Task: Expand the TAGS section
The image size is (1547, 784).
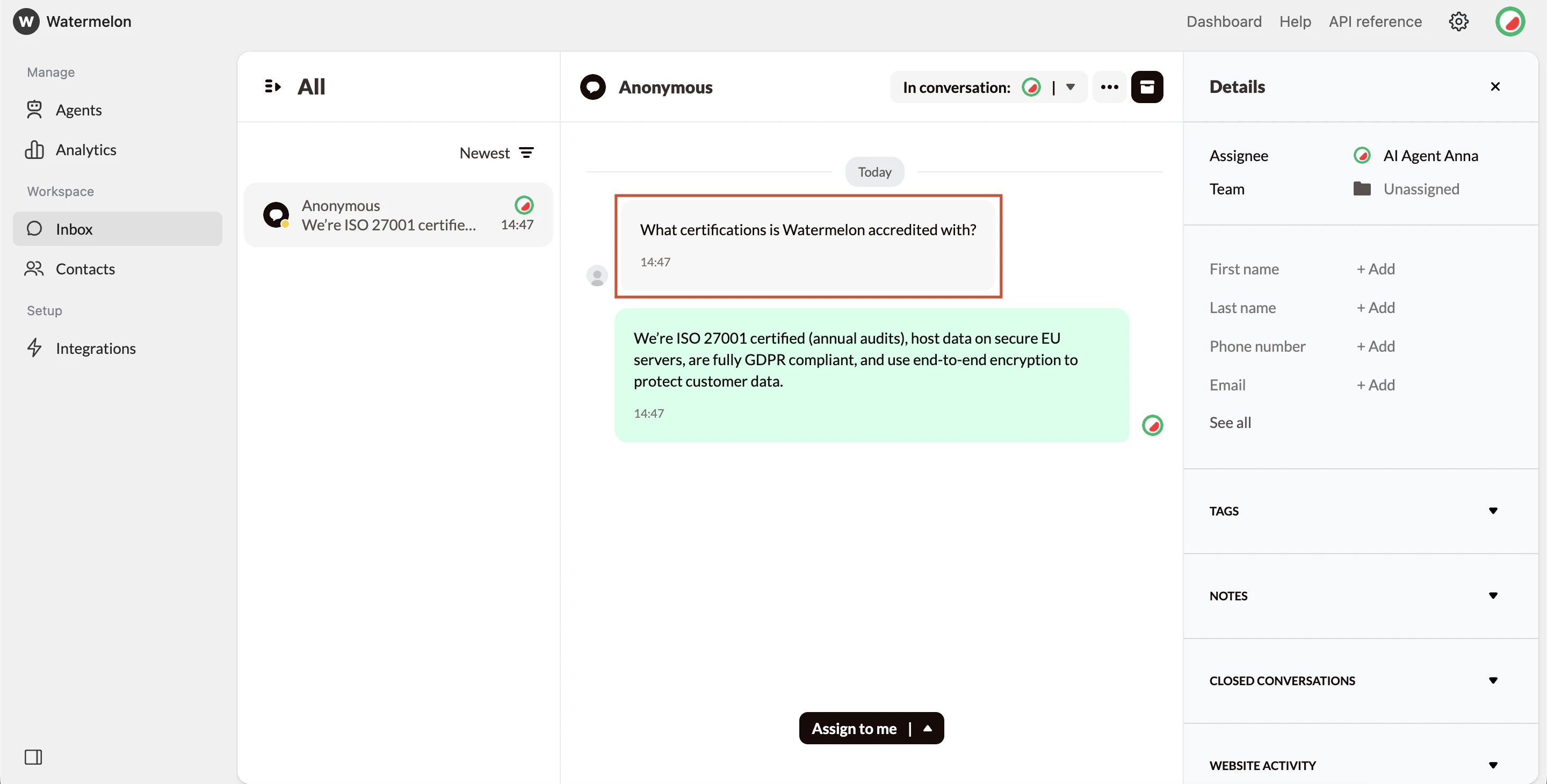Action: click(x=1492, y=510)
